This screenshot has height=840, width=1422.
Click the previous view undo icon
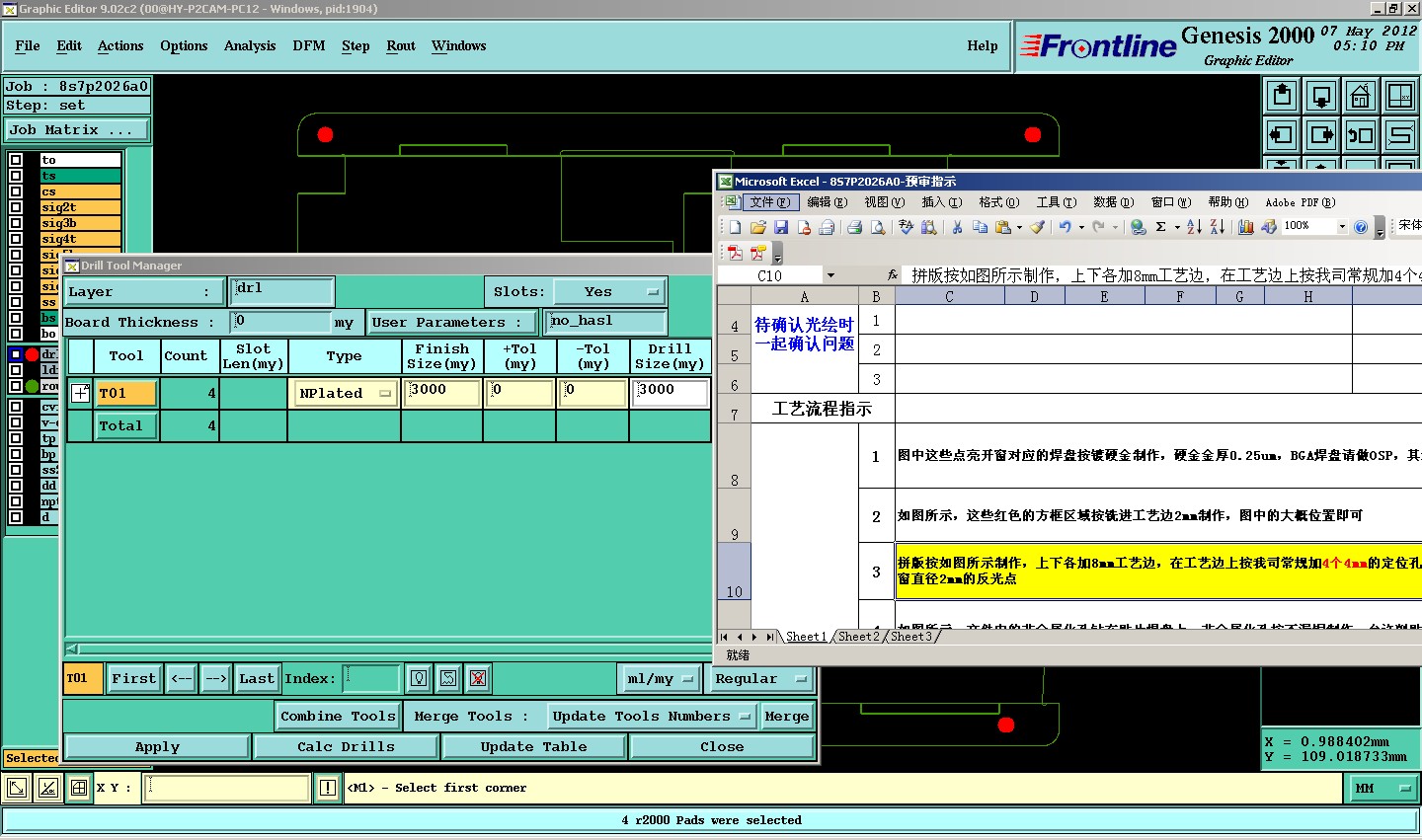point(1361,134)
